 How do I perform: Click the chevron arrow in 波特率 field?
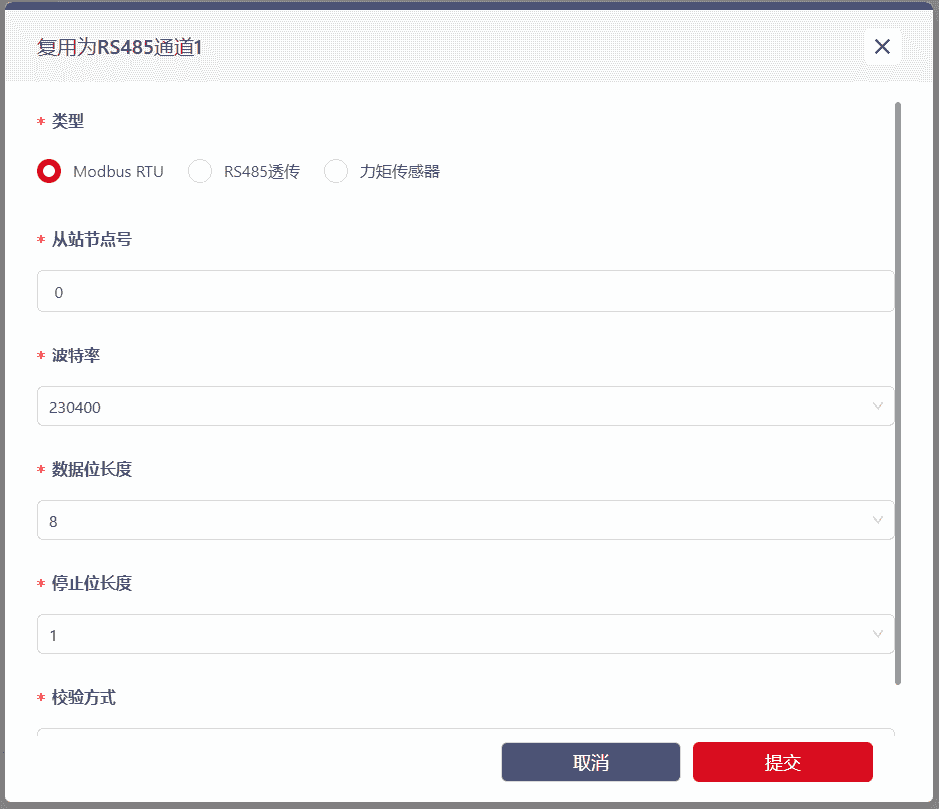pos(878,407)
